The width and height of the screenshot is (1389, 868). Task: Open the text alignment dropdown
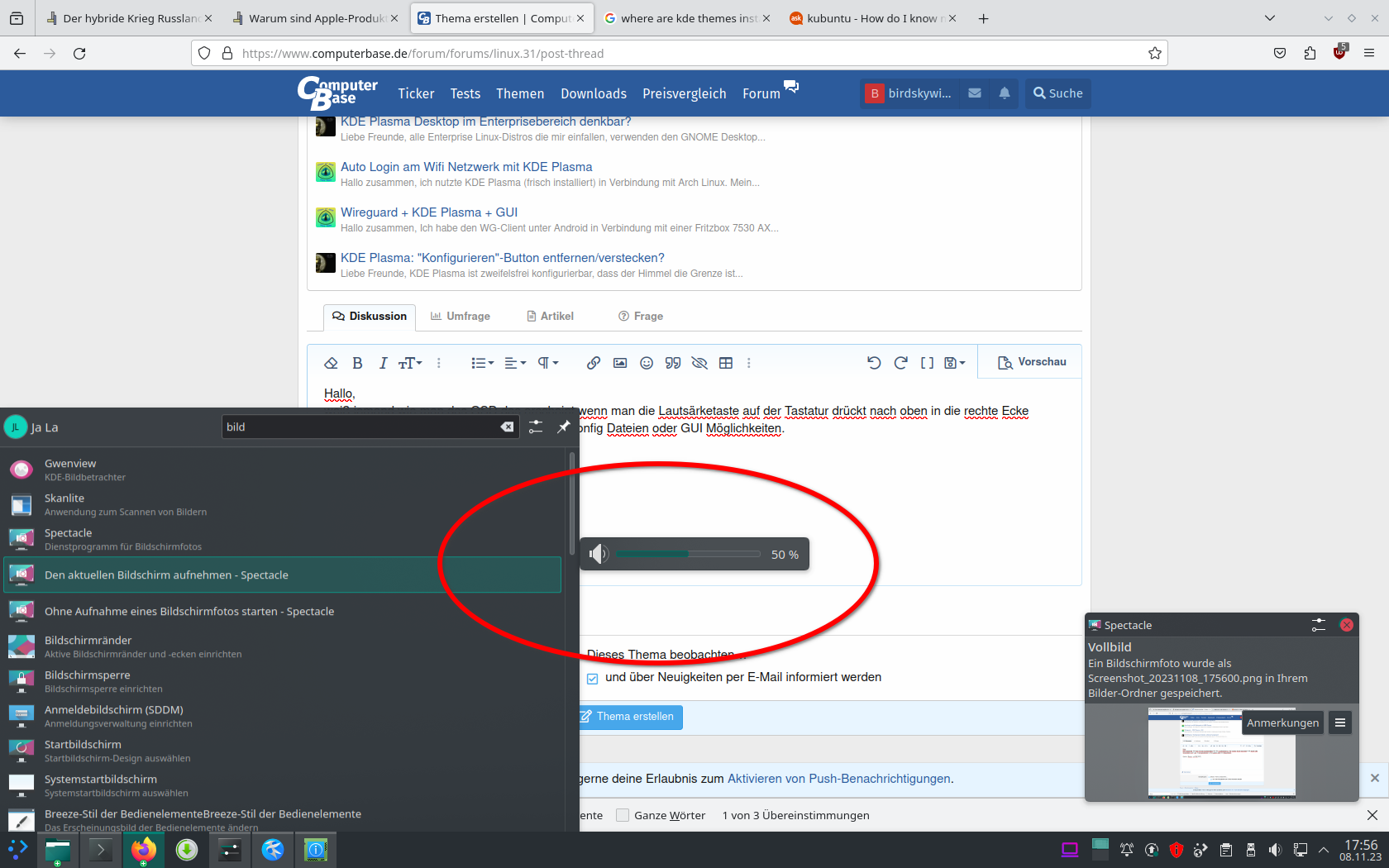[x=515, y=363]
